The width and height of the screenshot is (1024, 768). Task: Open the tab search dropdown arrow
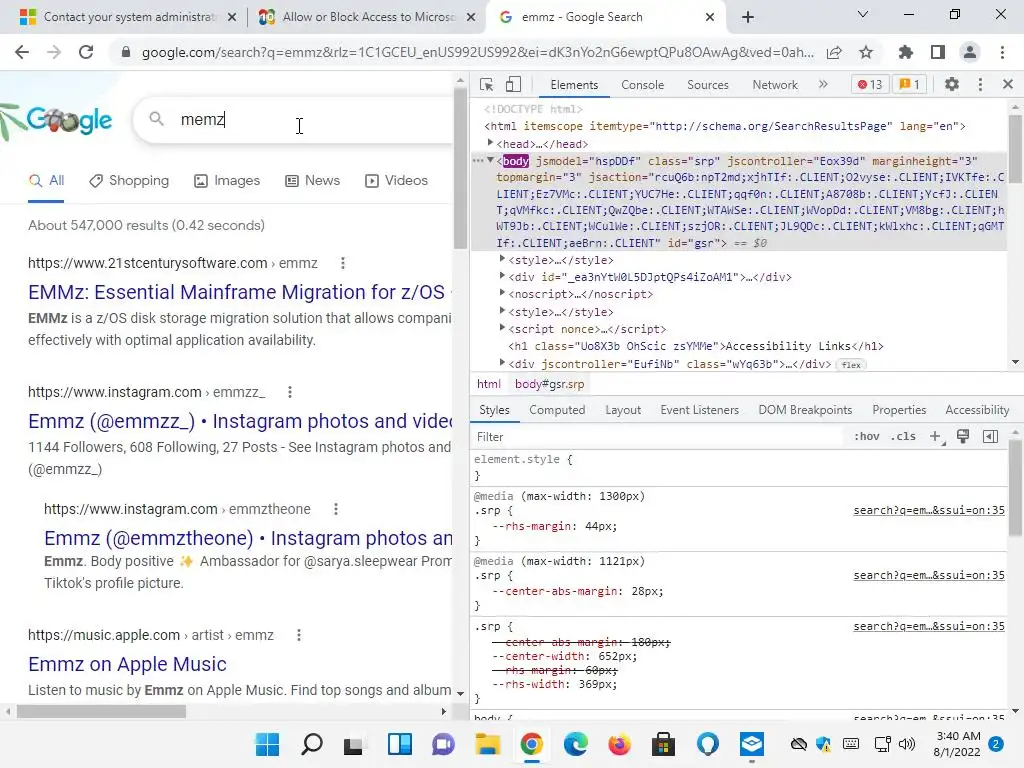862,14
